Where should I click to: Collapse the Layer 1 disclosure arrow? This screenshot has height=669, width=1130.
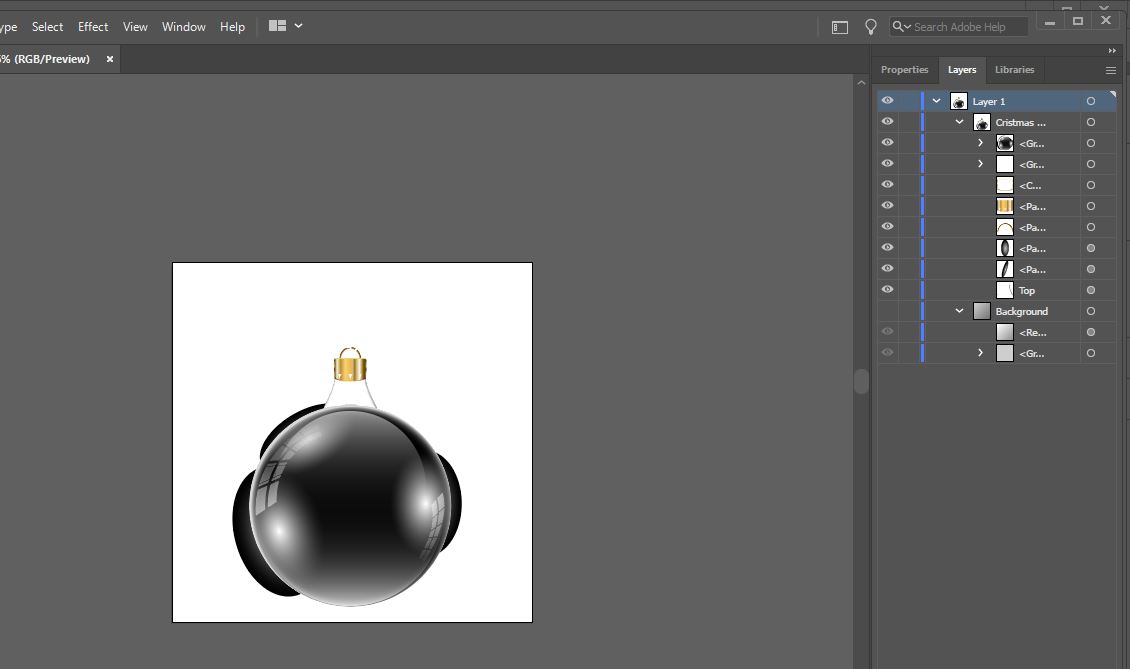click(x=936, y=100)
